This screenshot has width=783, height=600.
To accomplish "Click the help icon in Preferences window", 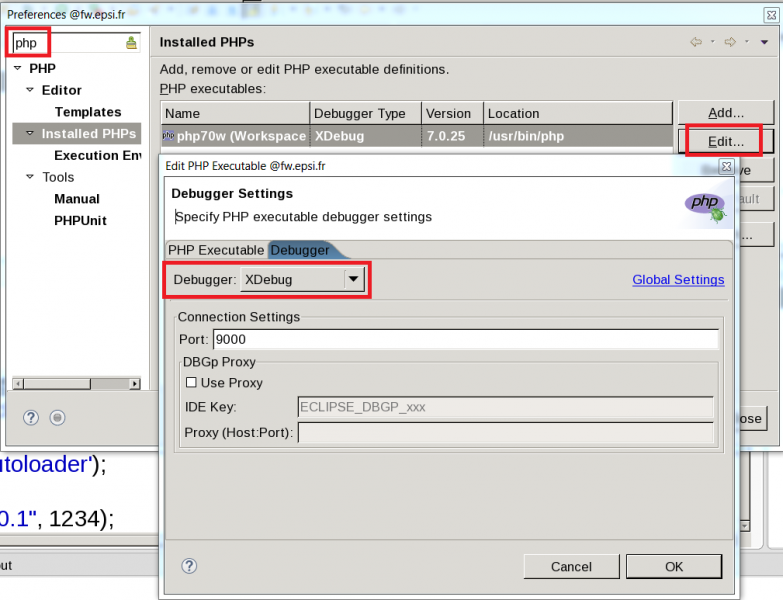I will [31, 417].
